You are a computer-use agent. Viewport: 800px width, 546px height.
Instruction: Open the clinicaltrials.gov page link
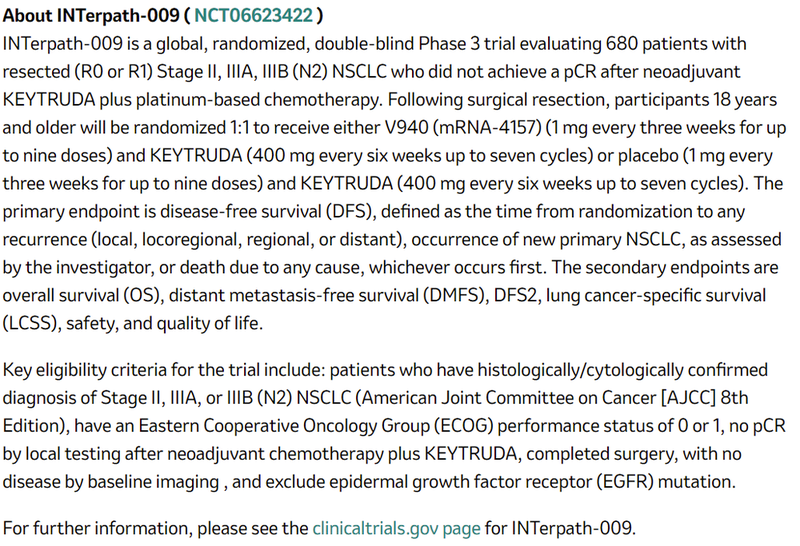[396, 527]
